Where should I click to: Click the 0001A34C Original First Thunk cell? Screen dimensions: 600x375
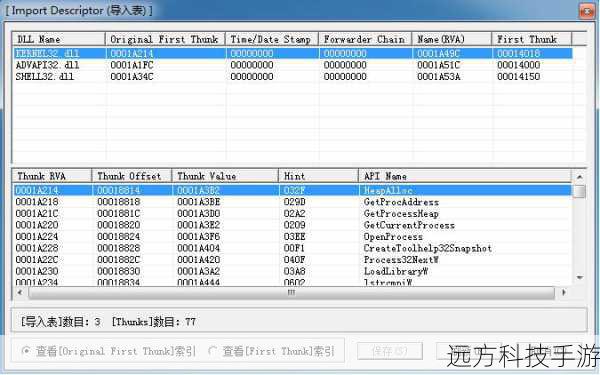tap(132, 77)
